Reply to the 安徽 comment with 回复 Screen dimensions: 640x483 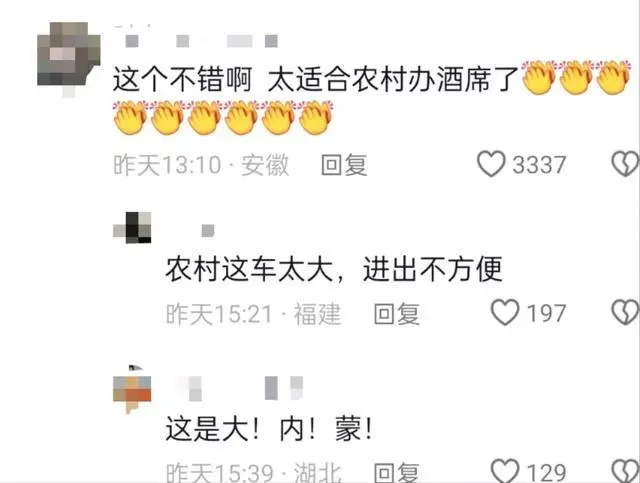pyautogui.click(x=344, y=165)
